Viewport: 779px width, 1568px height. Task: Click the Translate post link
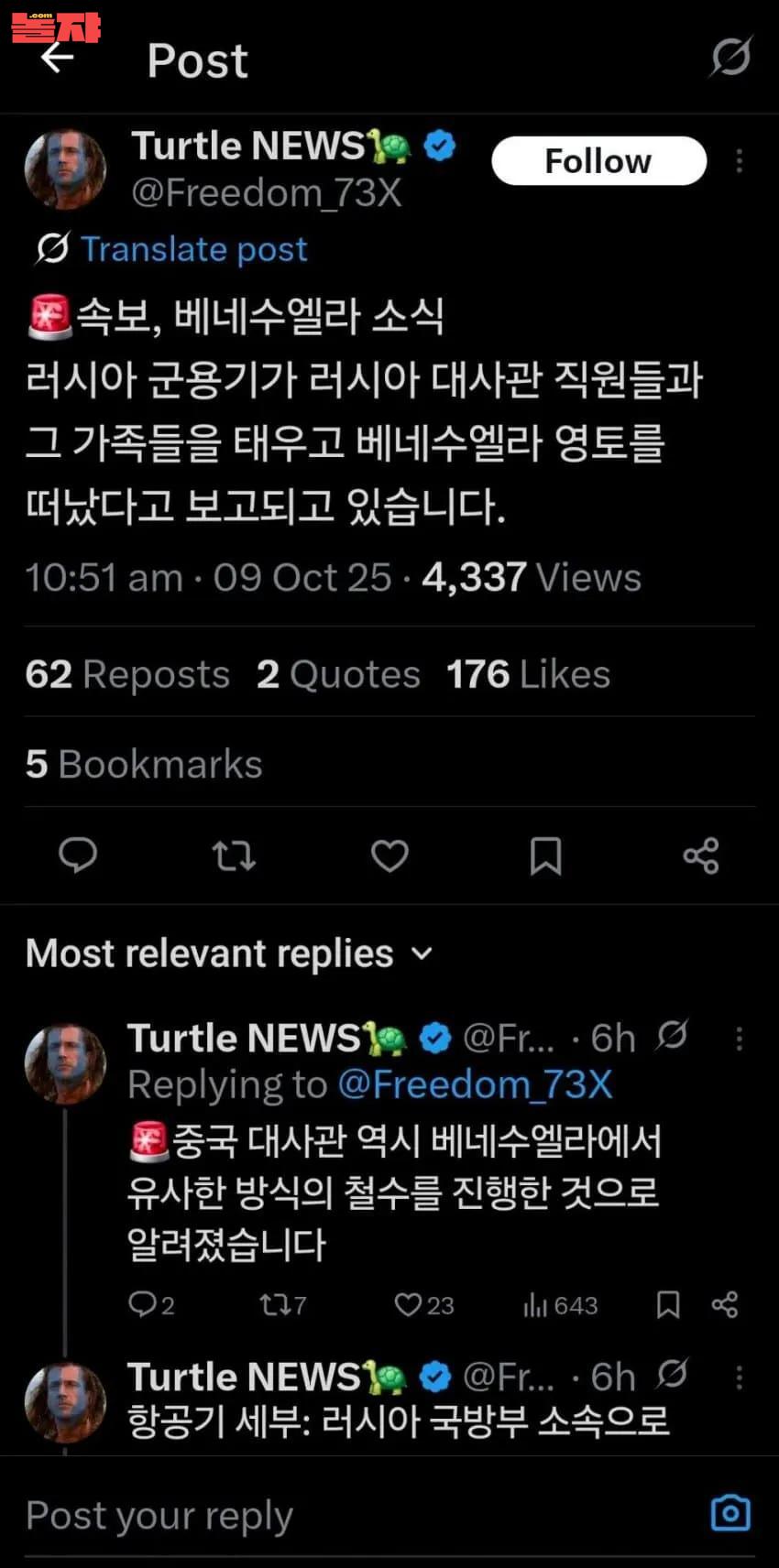193,249
